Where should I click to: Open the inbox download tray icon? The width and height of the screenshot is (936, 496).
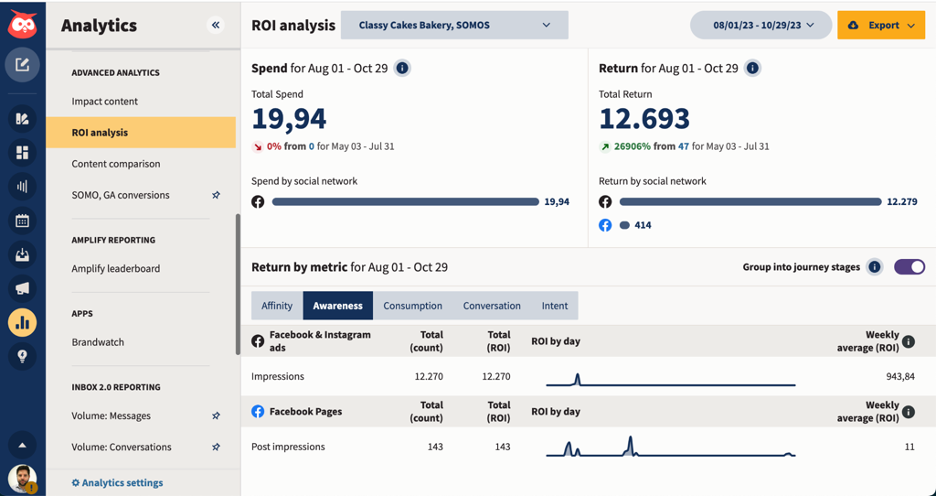click(22, 255)
